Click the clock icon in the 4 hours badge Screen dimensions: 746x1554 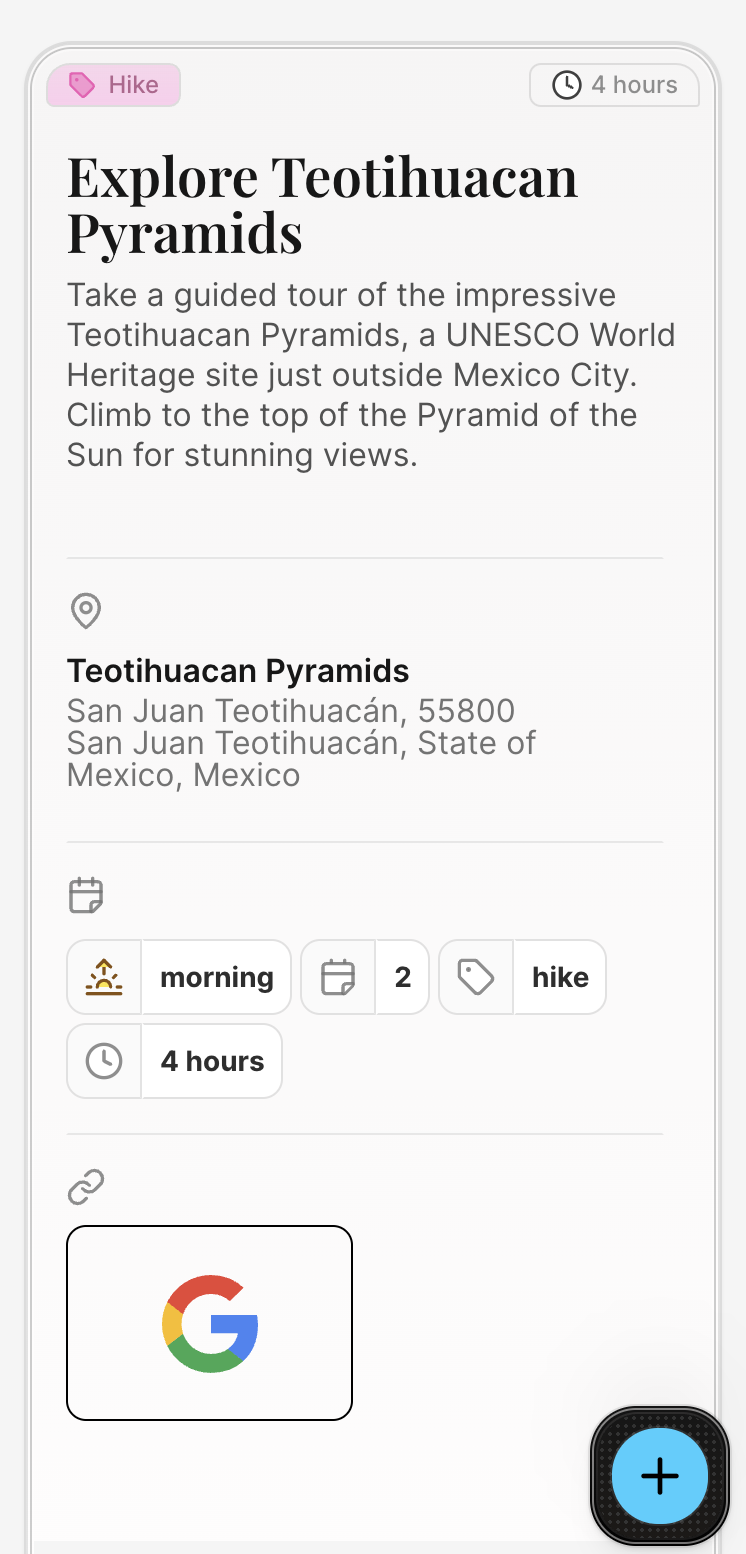pyautogui.click(x=567, y=85)
